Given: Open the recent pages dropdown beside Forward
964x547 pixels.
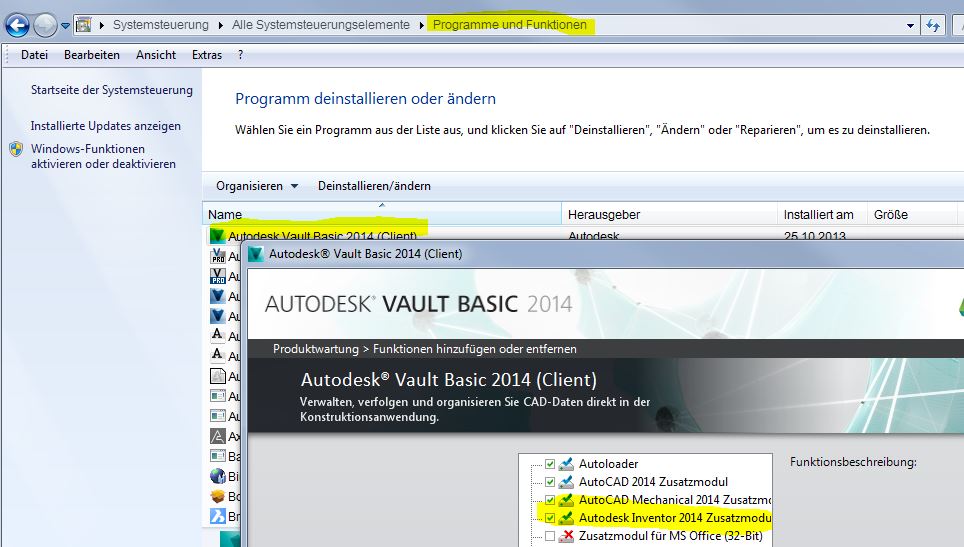Looking at the screenshot, I should click(x=65, y=26).
